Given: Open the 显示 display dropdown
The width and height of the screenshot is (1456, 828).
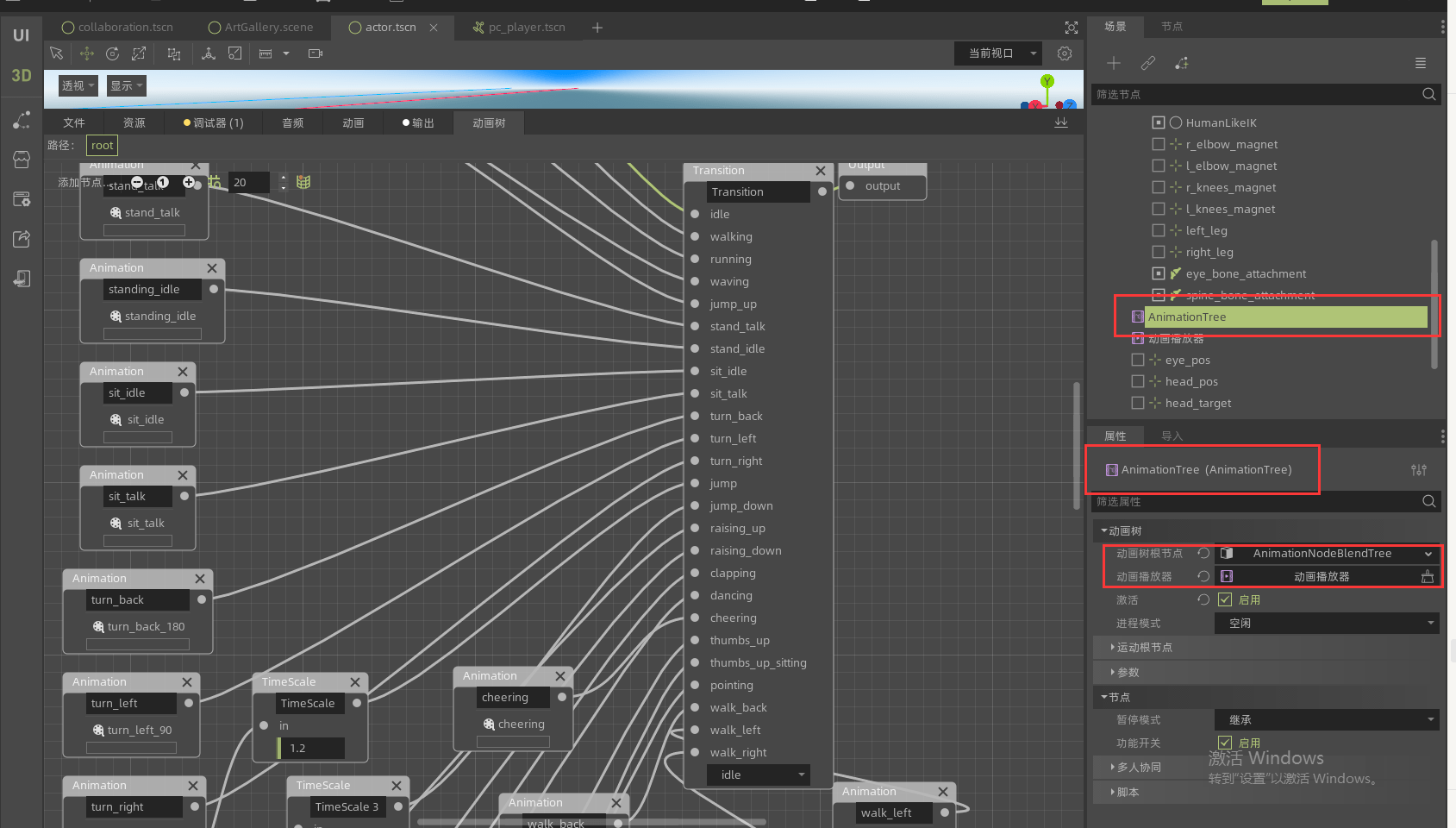Looking at the screenshot, I should click(x=126, y=85).
